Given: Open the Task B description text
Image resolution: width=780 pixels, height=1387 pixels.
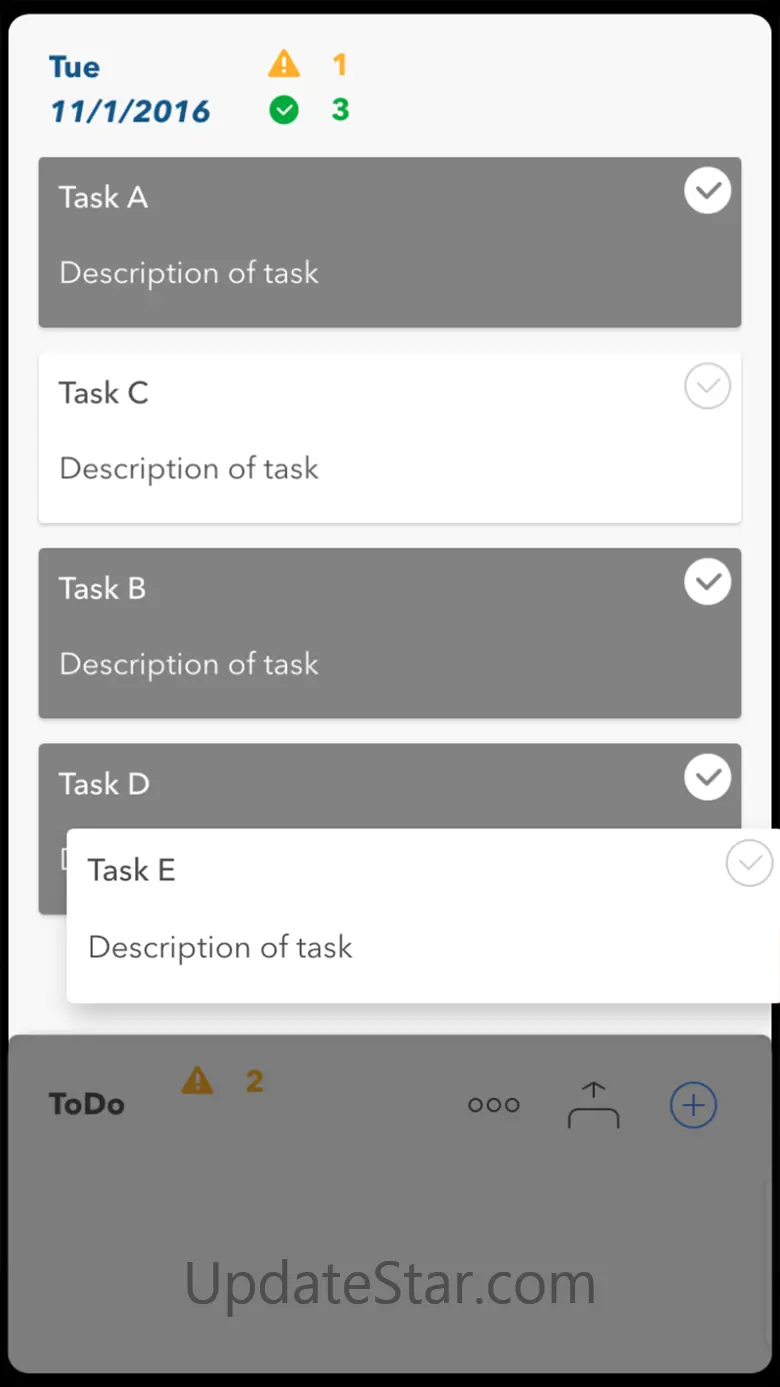Looking at the screenshot, I should [x=189, y=664].
